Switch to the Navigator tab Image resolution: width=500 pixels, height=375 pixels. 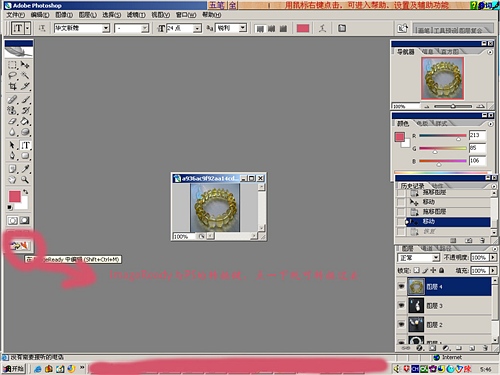pos(405,52)
